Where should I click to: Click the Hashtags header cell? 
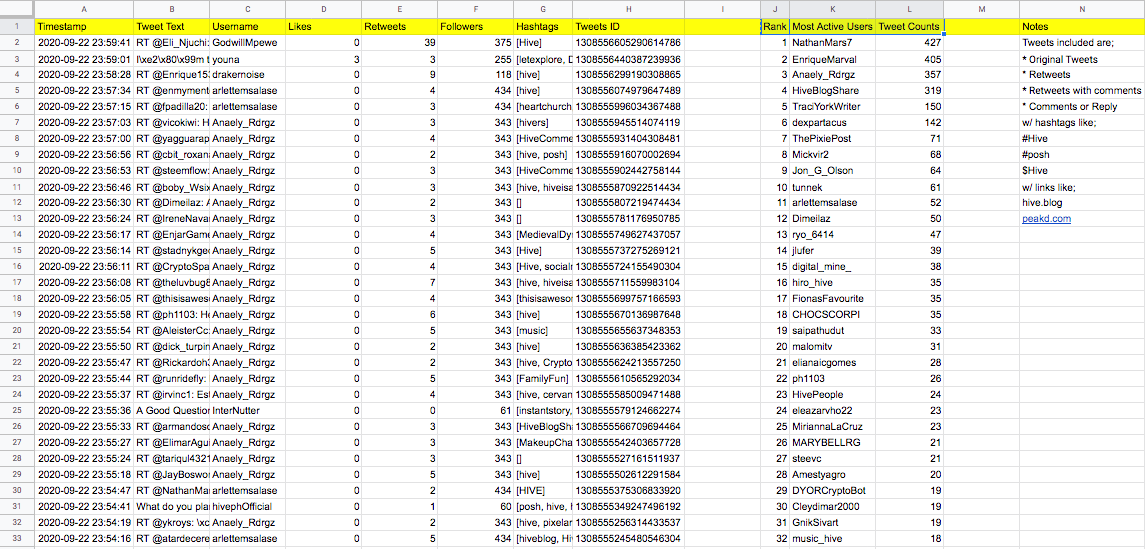(x=543, y=26)
